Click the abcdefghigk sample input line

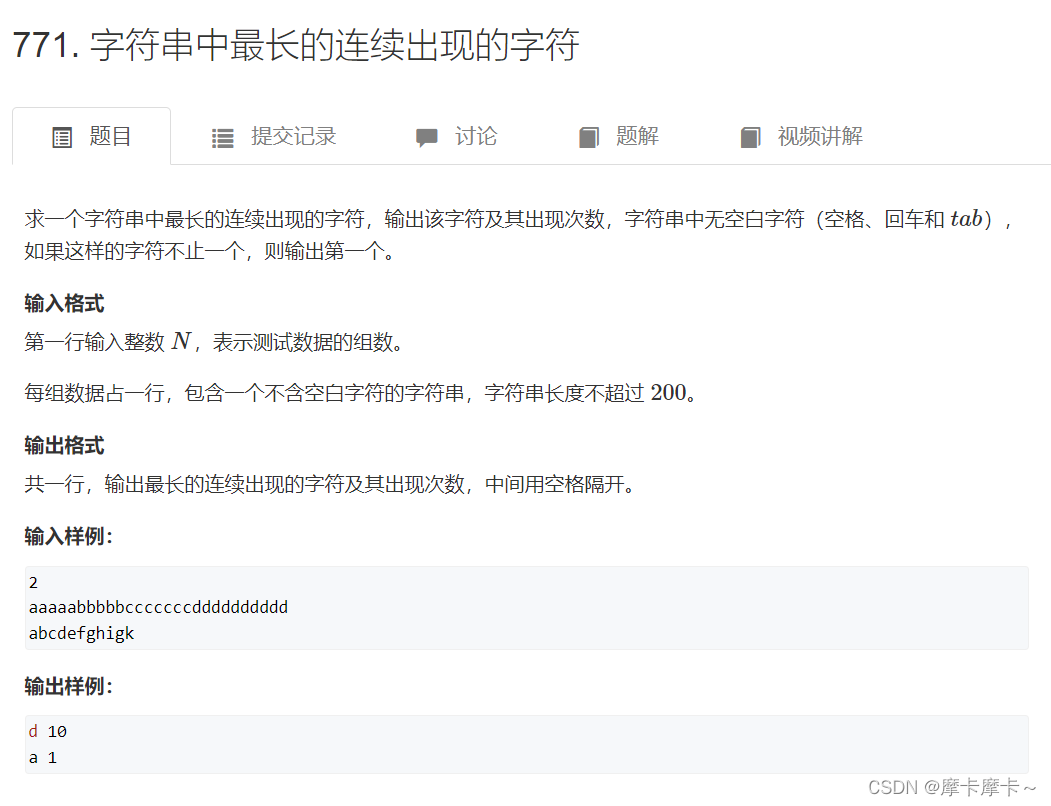click(x=81, y=634)
